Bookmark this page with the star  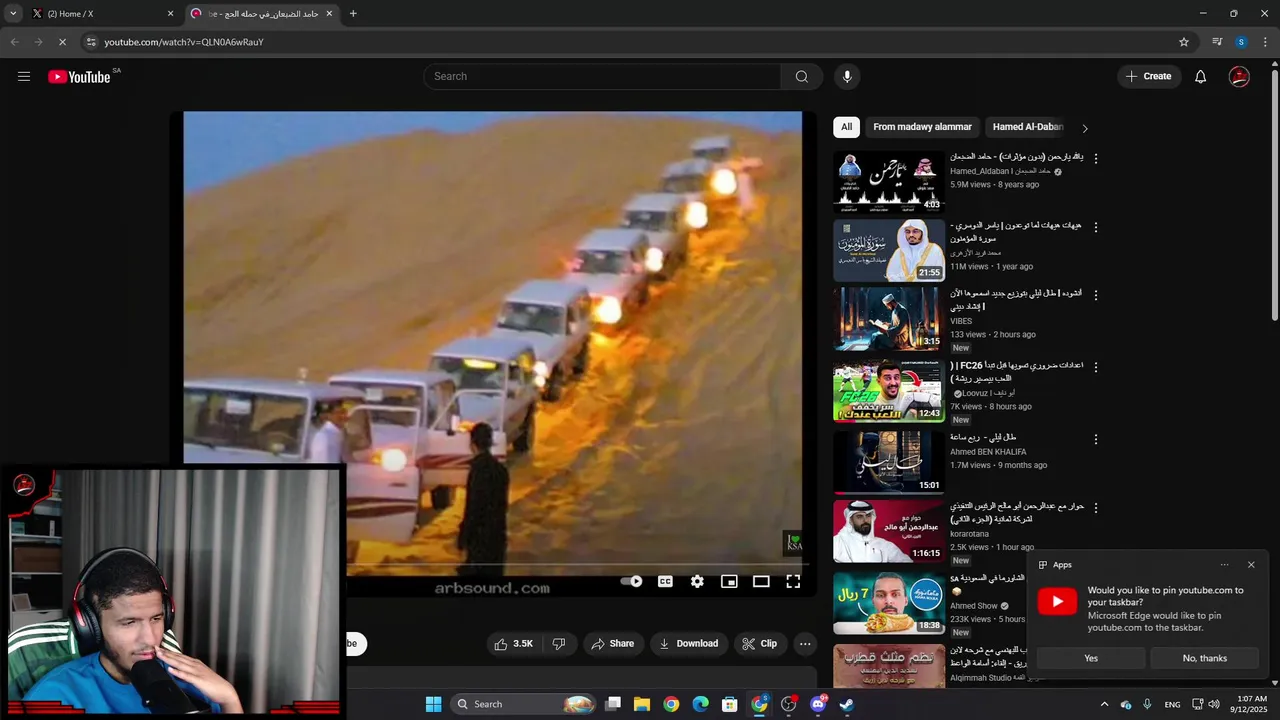point(1184,42)
